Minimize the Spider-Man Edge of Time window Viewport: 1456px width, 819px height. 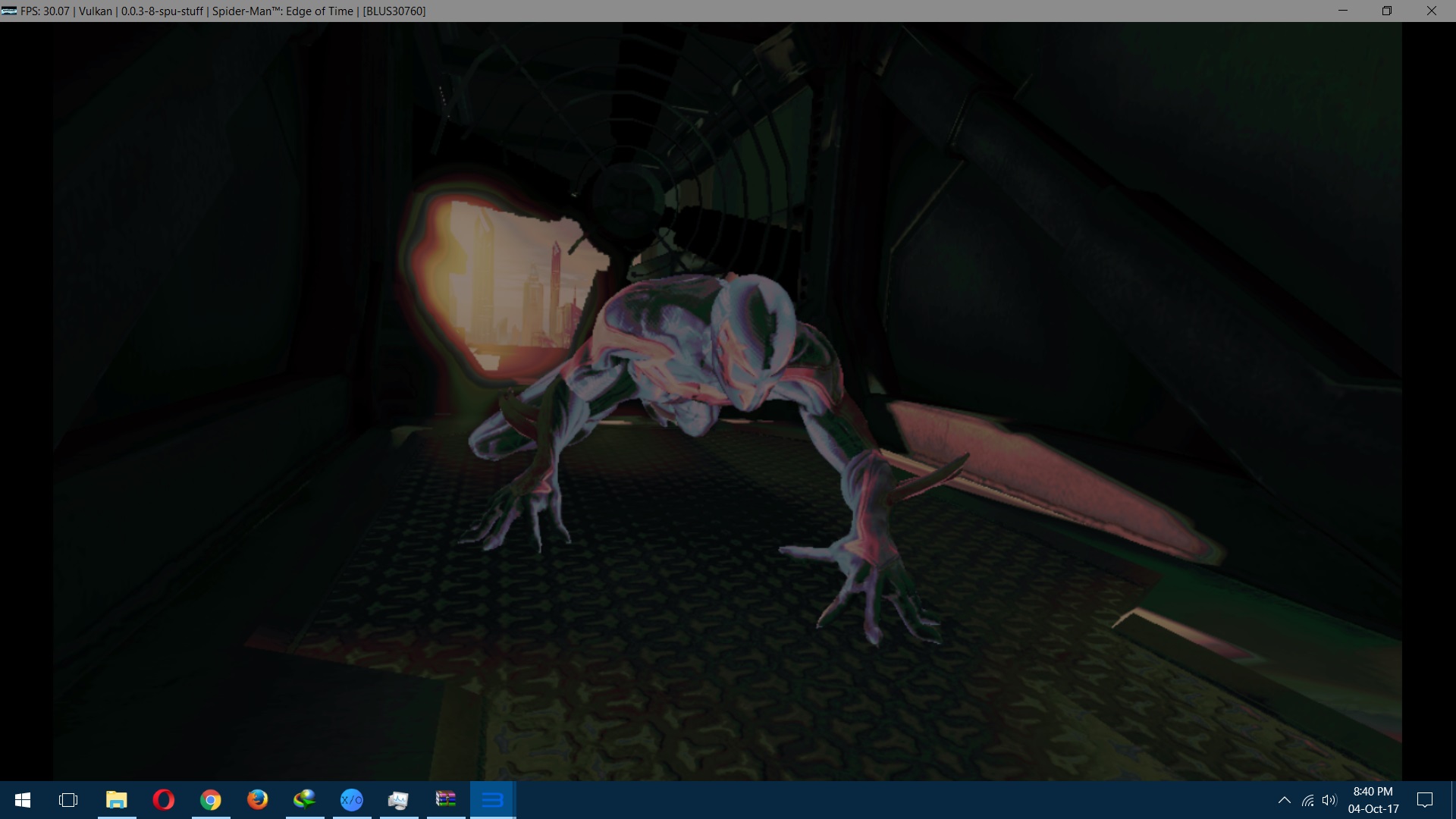[1343, 11]
